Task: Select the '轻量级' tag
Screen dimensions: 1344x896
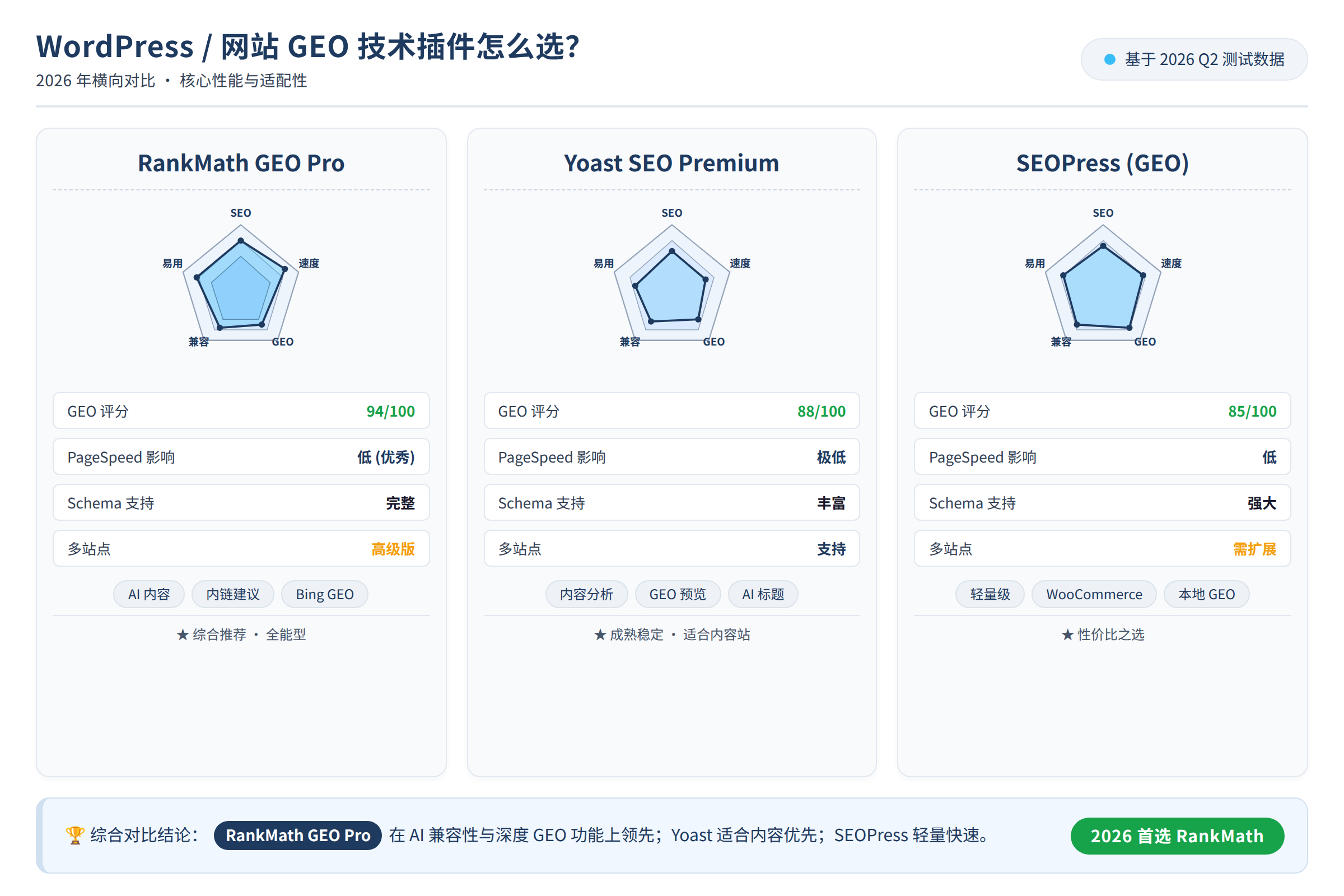Action: point(990,594)
